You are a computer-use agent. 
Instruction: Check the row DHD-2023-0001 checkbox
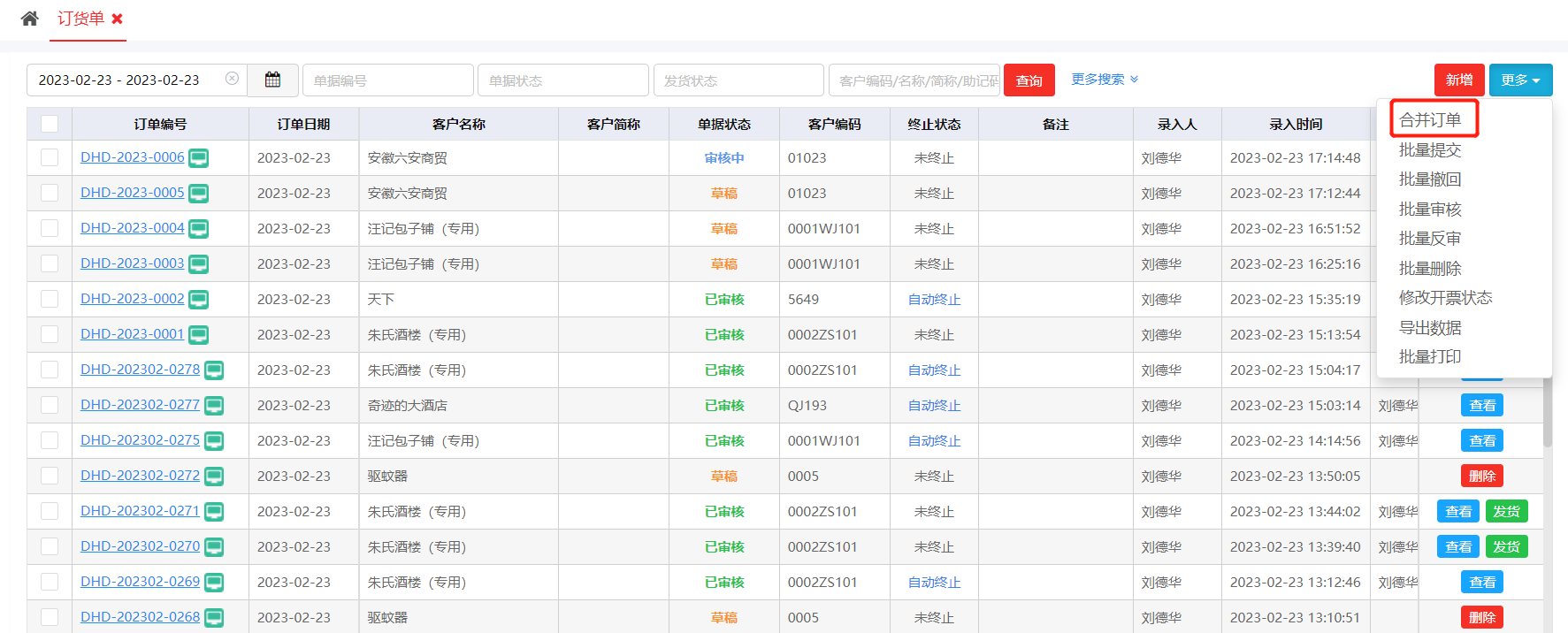[x=50, y=334]
